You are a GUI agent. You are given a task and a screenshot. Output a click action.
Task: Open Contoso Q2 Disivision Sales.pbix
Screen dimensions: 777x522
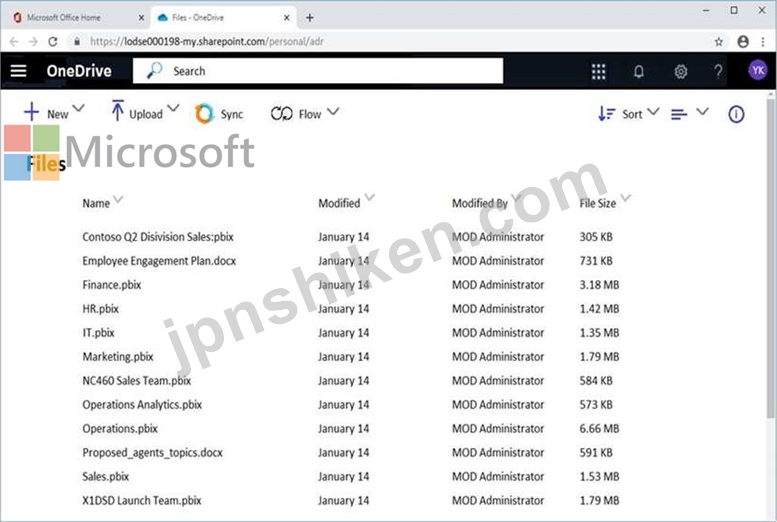coord(158,237)
